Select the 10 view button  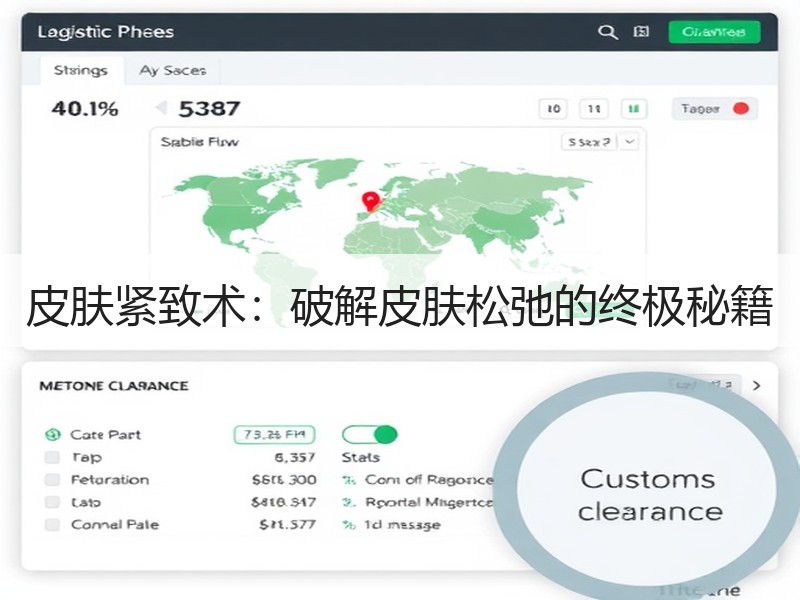pos(553,109)
